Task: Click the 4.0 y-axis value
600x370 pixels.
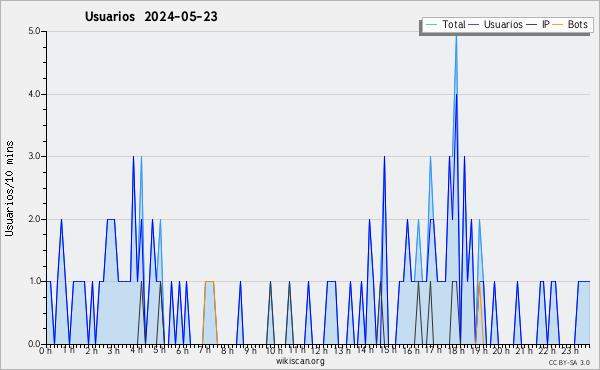Action: (x=34, y=94)
